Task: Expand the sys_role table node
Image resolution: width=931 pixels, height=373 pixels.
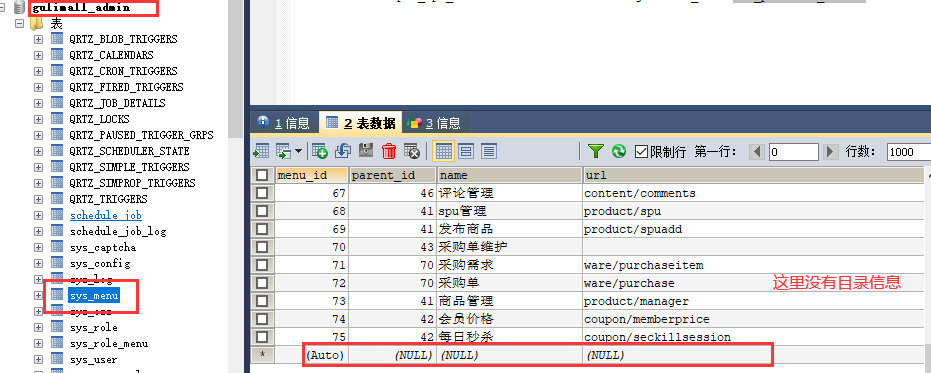Action: click(x=39, y=328)
